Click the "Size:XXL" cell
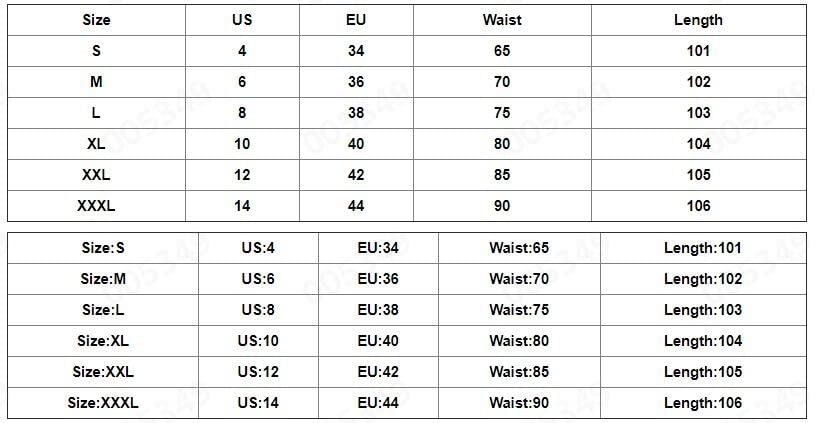The image size is (815, 423). click(103, 372)
